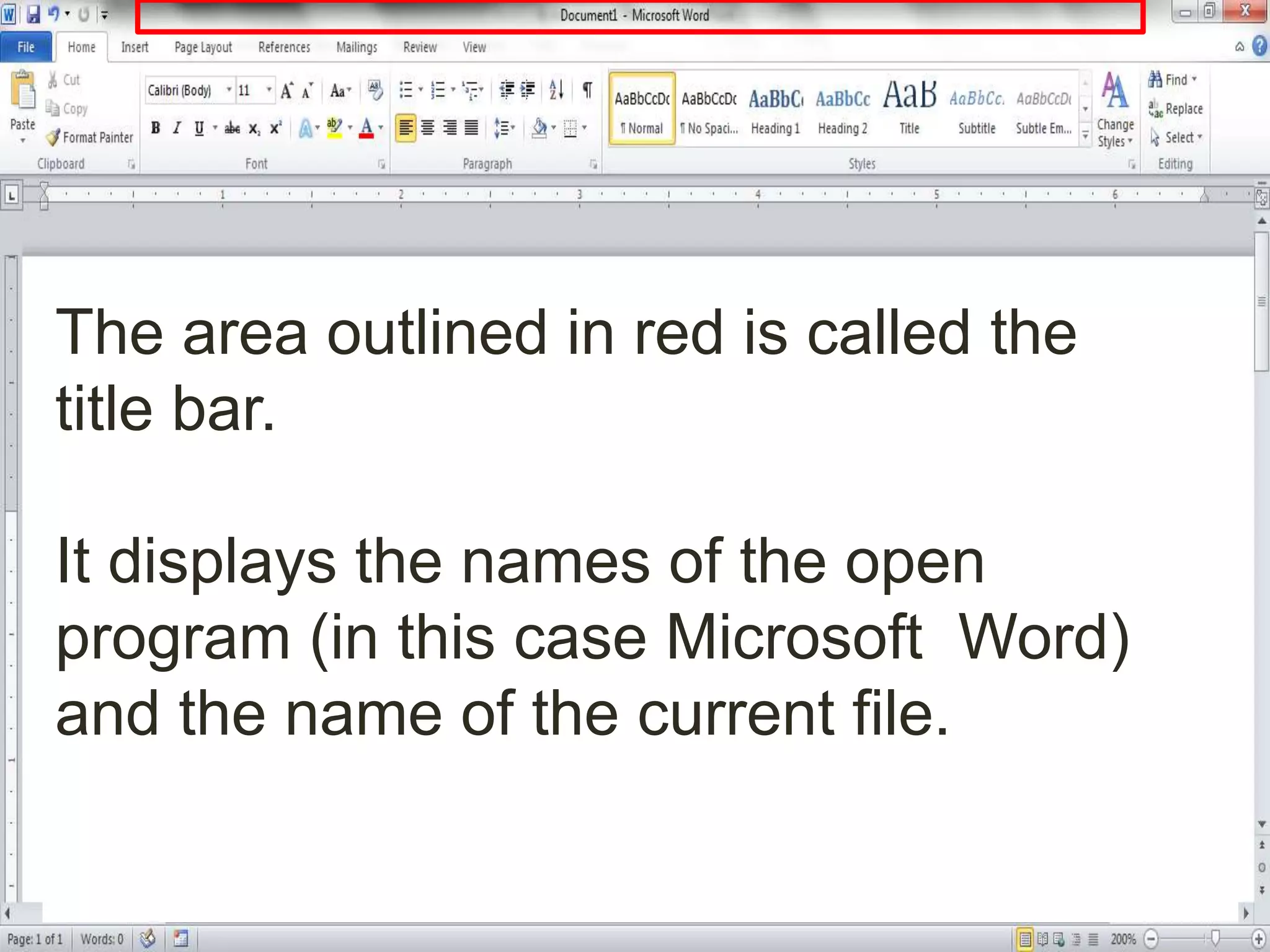Click the Replace button
The width and height of the screenshot is (1270, 952).
pyautogui.click(x=1175, y=108)
